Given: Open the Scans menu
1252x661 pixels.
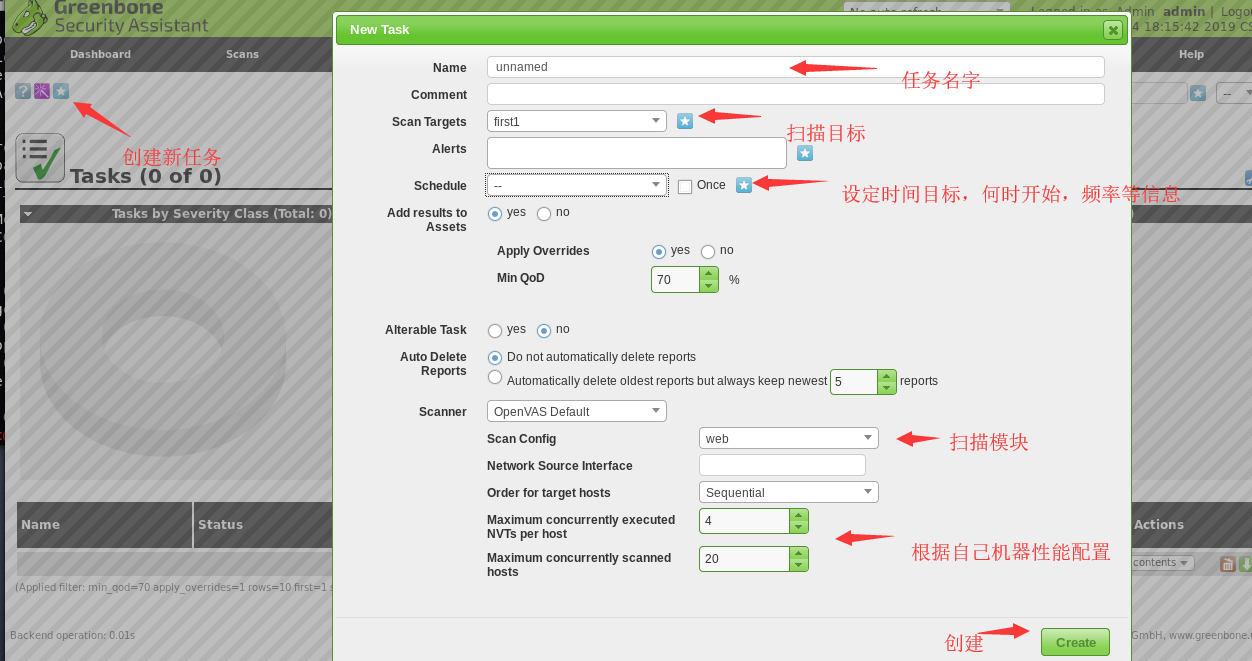Looking at the screenshot, I should 242,54.
